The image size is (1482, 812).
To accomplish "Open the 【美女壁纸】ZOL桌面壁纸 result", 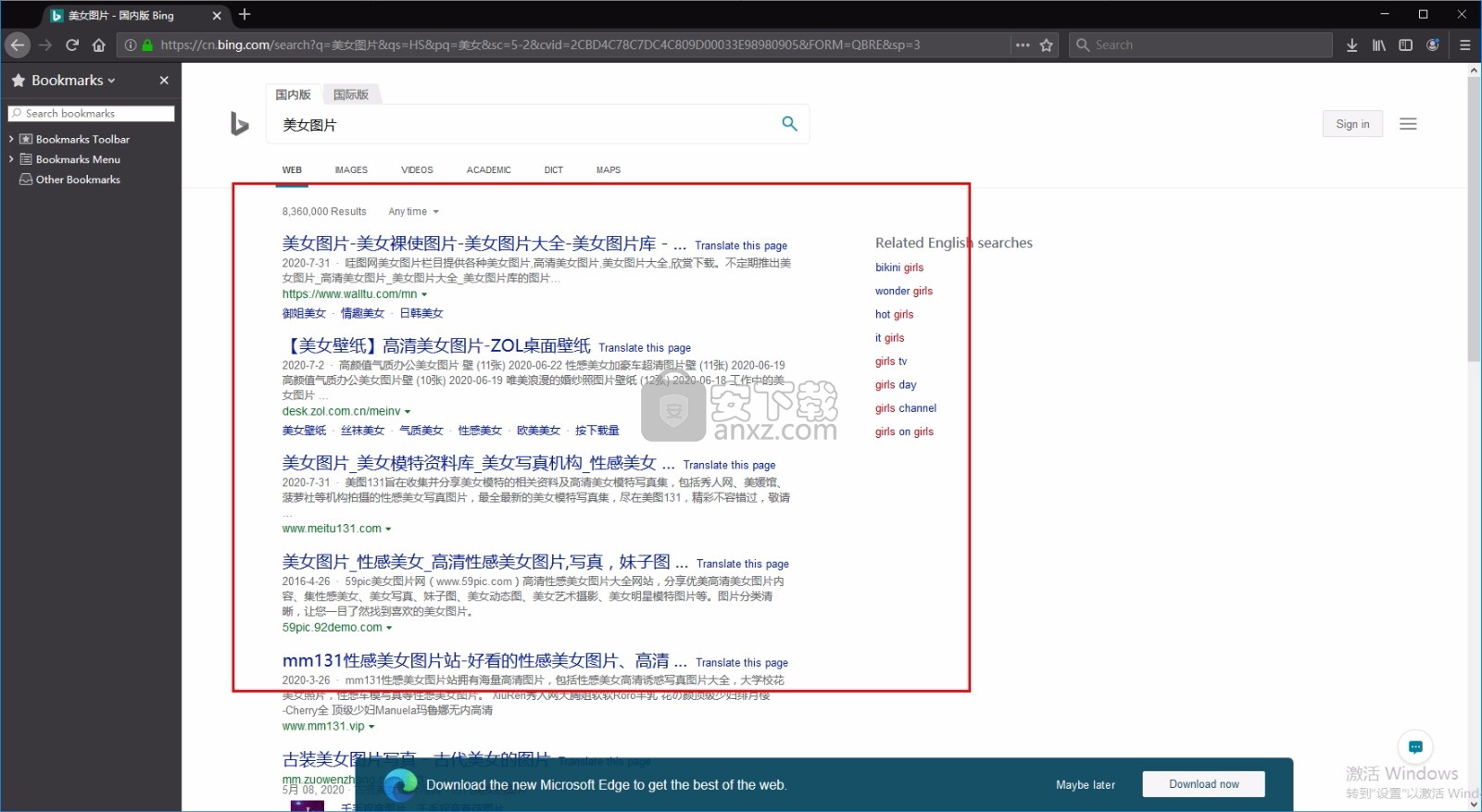I will [436, 345].
